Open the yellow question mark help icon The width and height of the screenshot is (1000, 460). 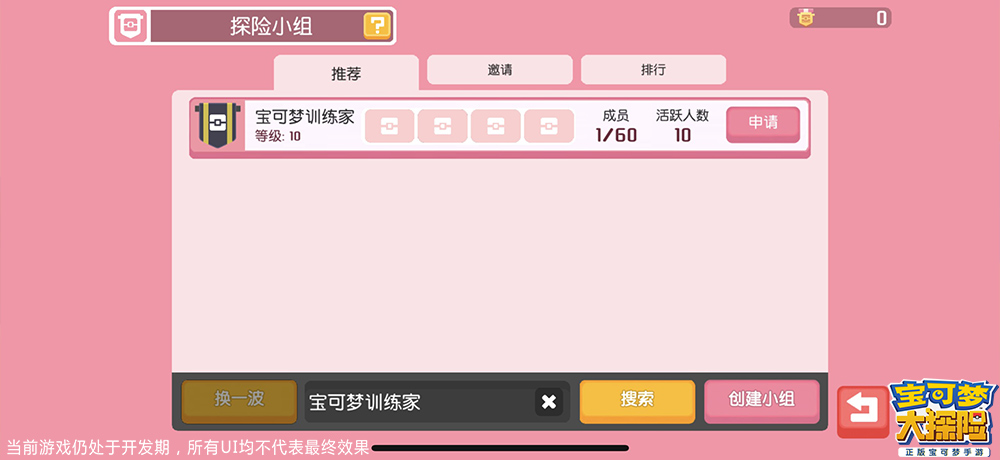click(378, 26)
